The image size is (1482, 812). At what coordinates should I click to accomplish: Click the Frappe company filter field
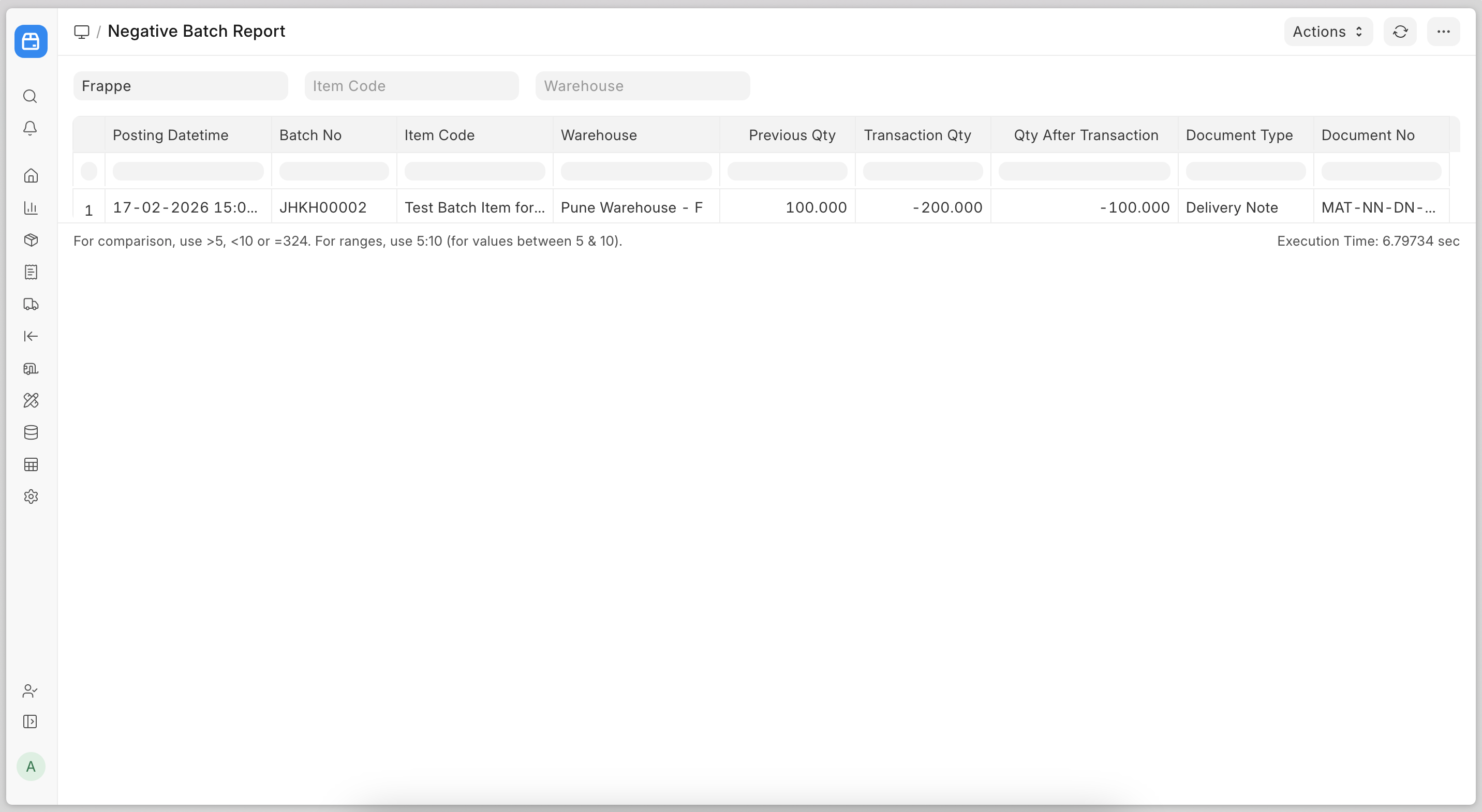click(180, 86)
